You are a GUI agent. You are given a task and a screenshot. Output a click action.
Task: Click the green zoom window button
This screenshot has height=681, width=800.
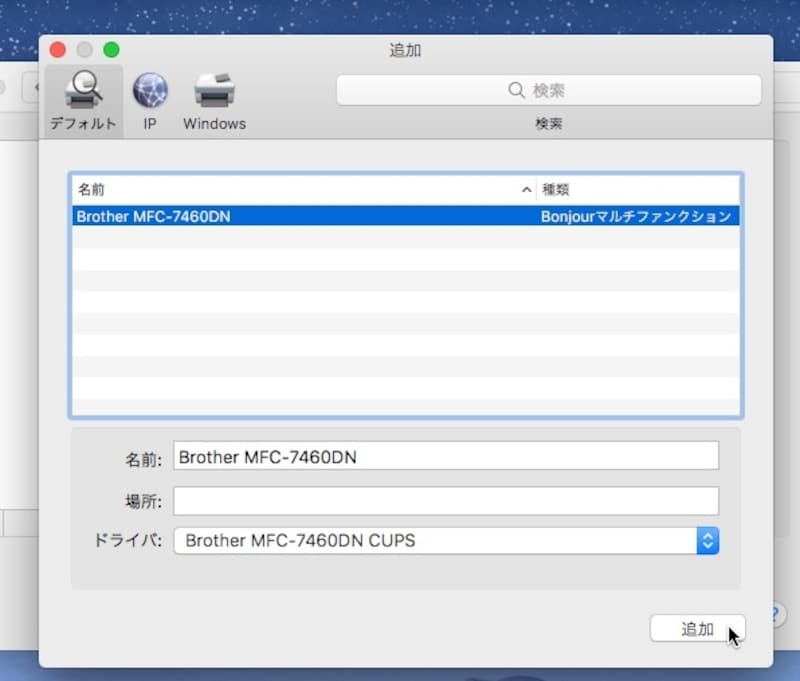click(x=111, y=49)
